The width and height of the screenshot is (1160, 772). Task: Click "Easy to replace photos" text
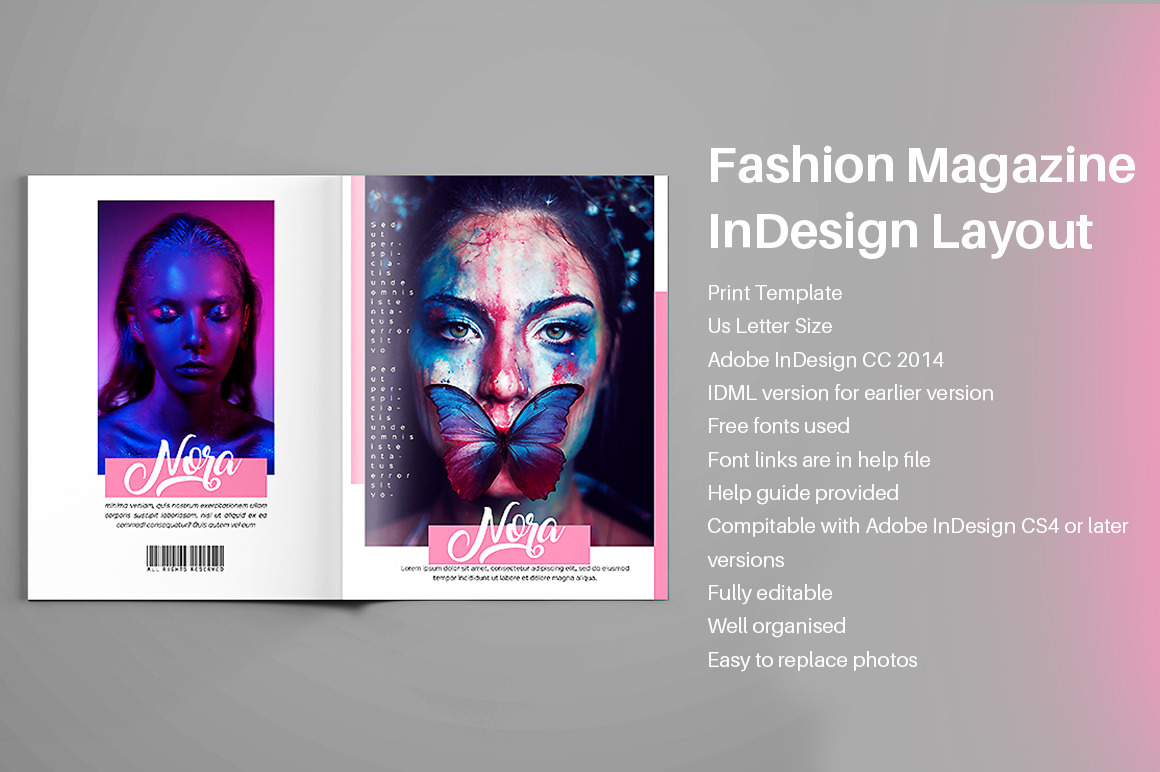pyautogui.click(x=812, y=660)
